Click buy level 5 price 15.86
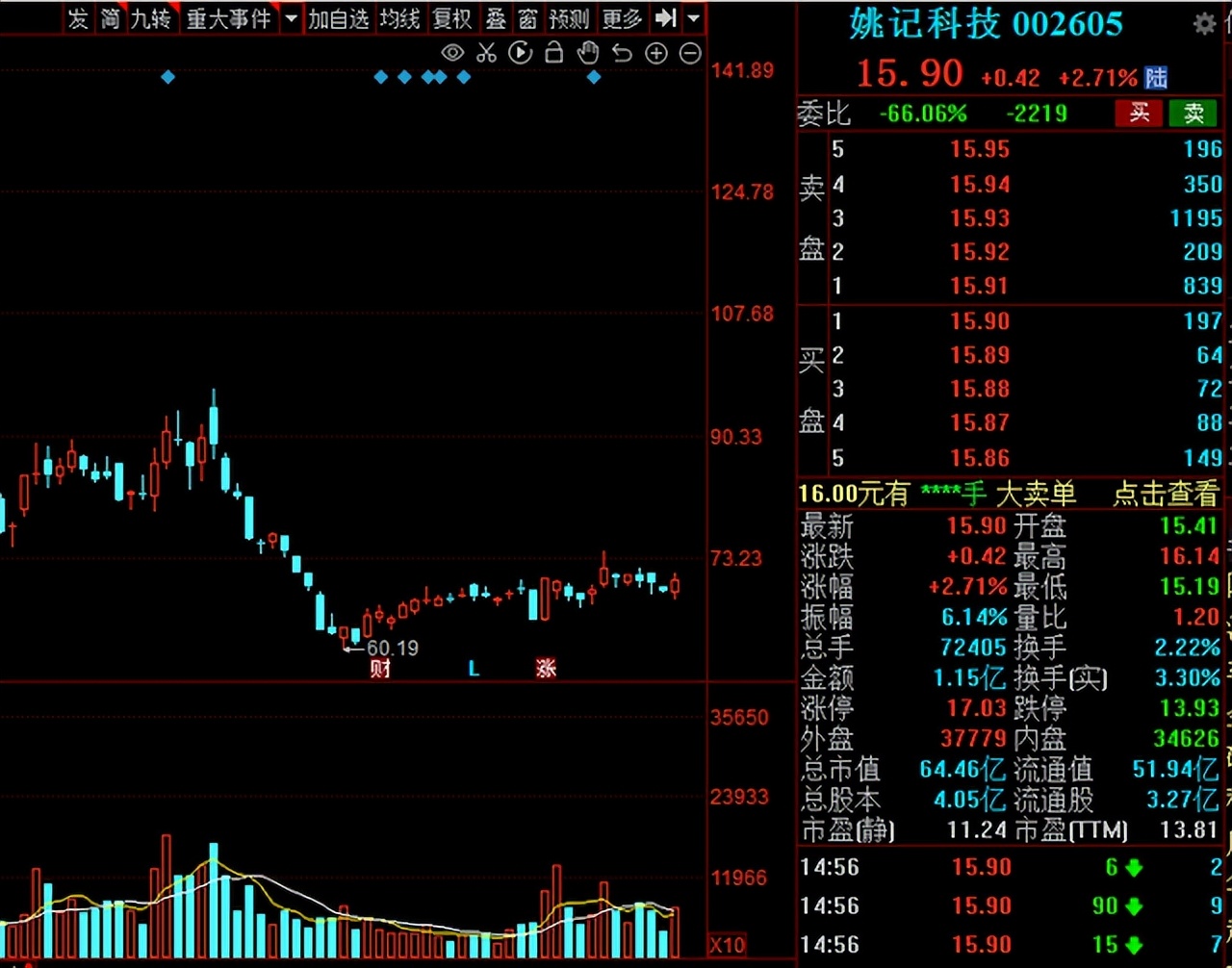The image size is (1232, 968). 980,458
